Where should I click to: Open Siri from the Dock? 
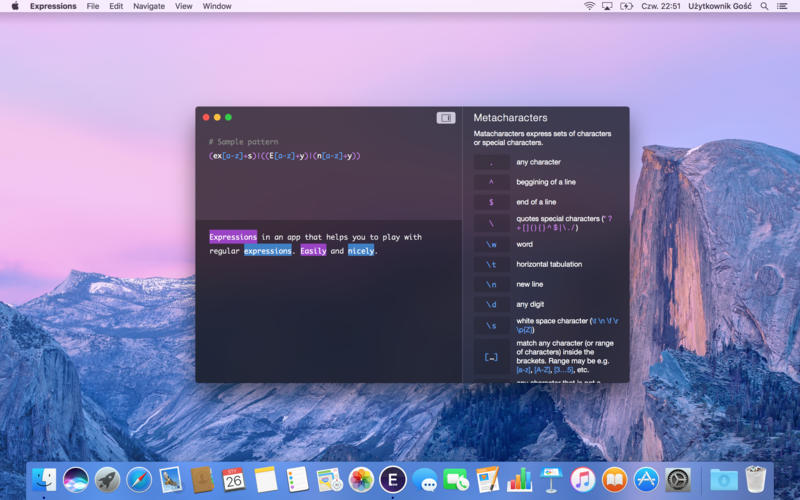(76, 480)
